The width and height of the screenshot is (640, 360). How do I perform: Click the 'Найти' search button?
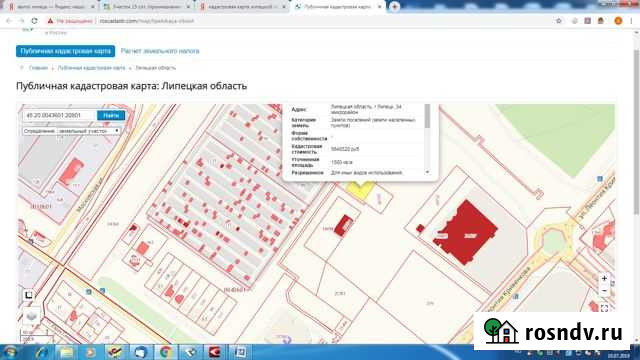(x=111, y=116)
